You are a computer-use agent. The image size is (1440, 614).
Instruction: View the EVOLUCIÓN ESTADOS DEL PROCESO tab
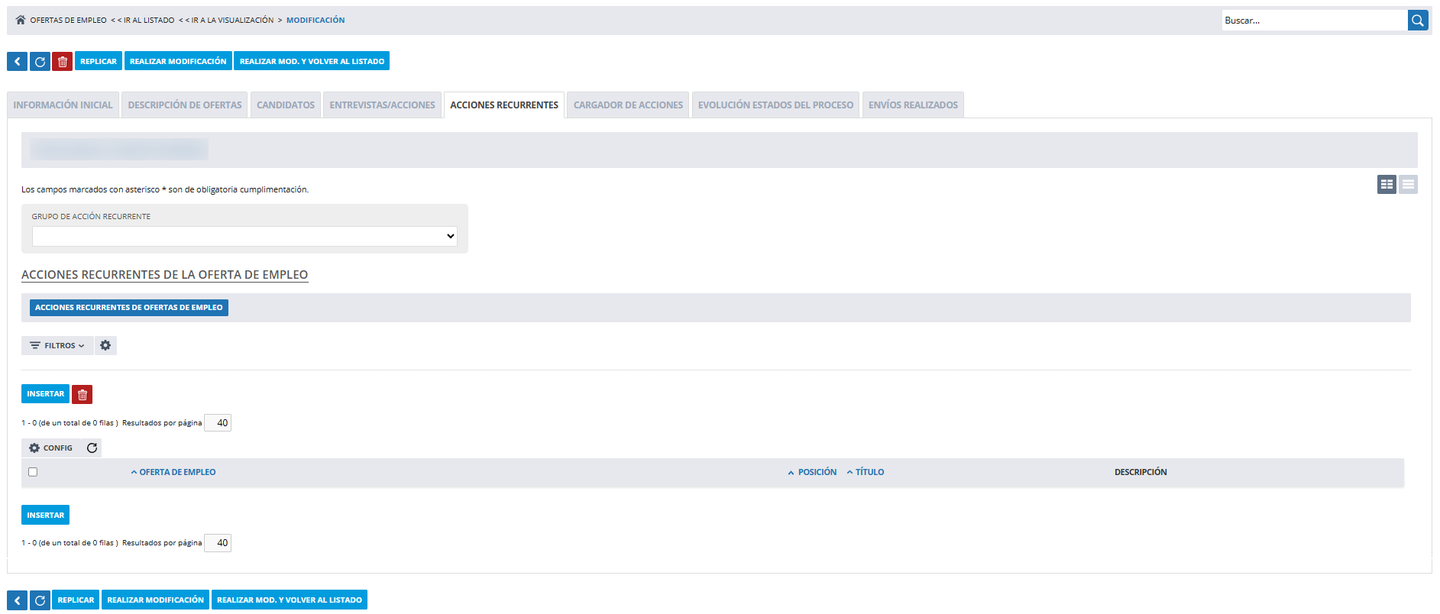click(x=776, y=105)
